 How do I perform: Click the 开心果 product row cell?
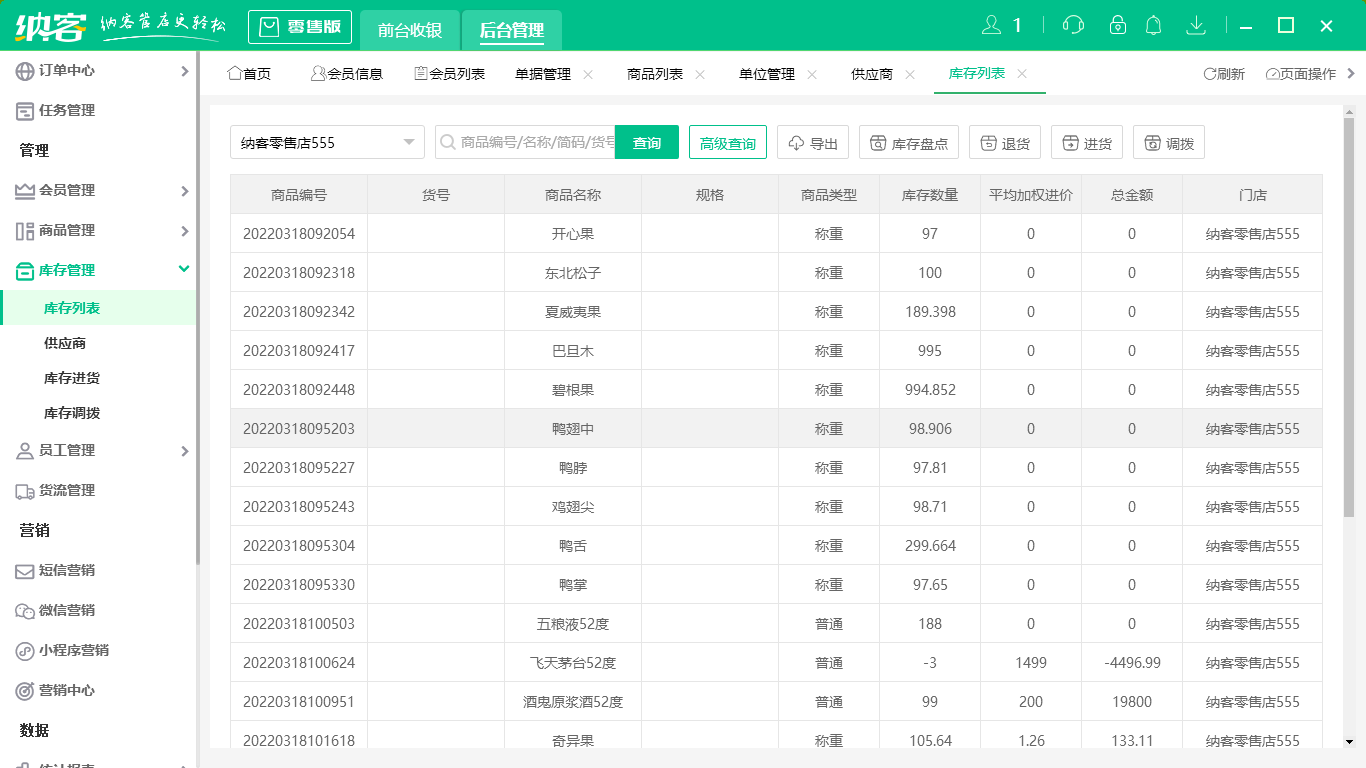coord(573,234)
